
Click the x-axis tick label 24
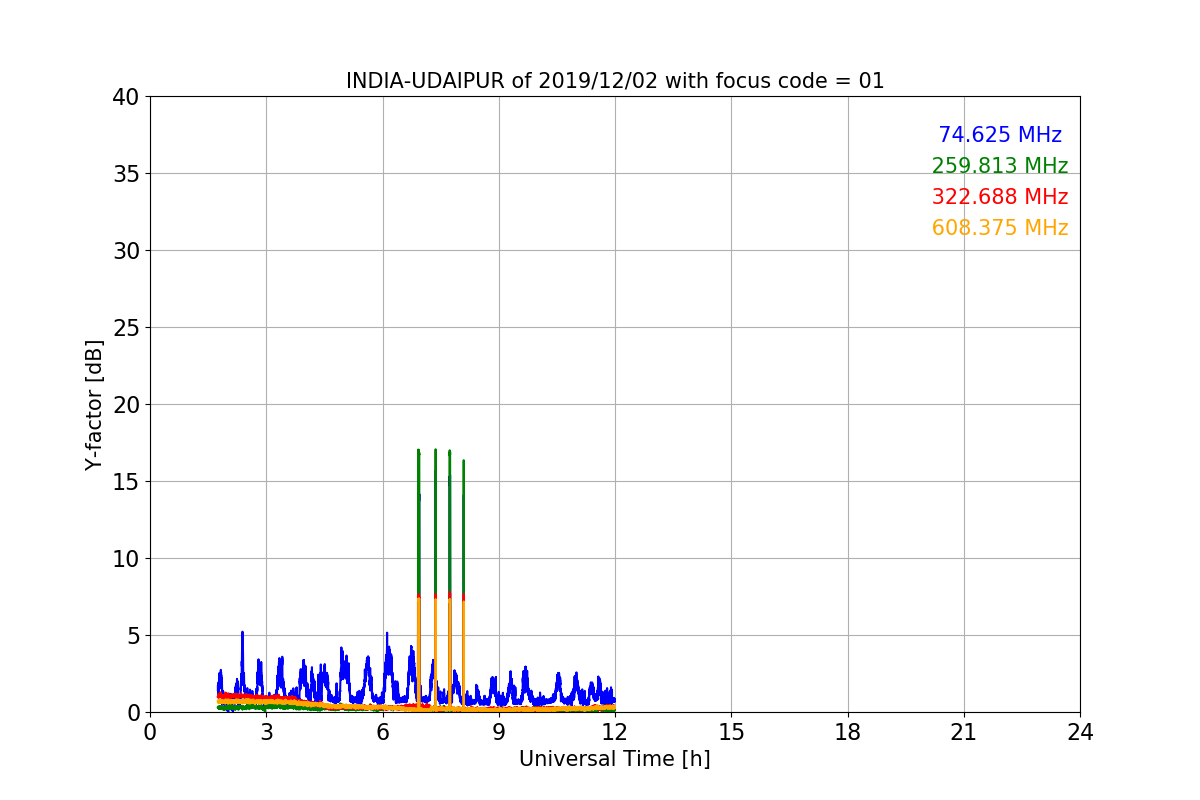coord(1080,732)
